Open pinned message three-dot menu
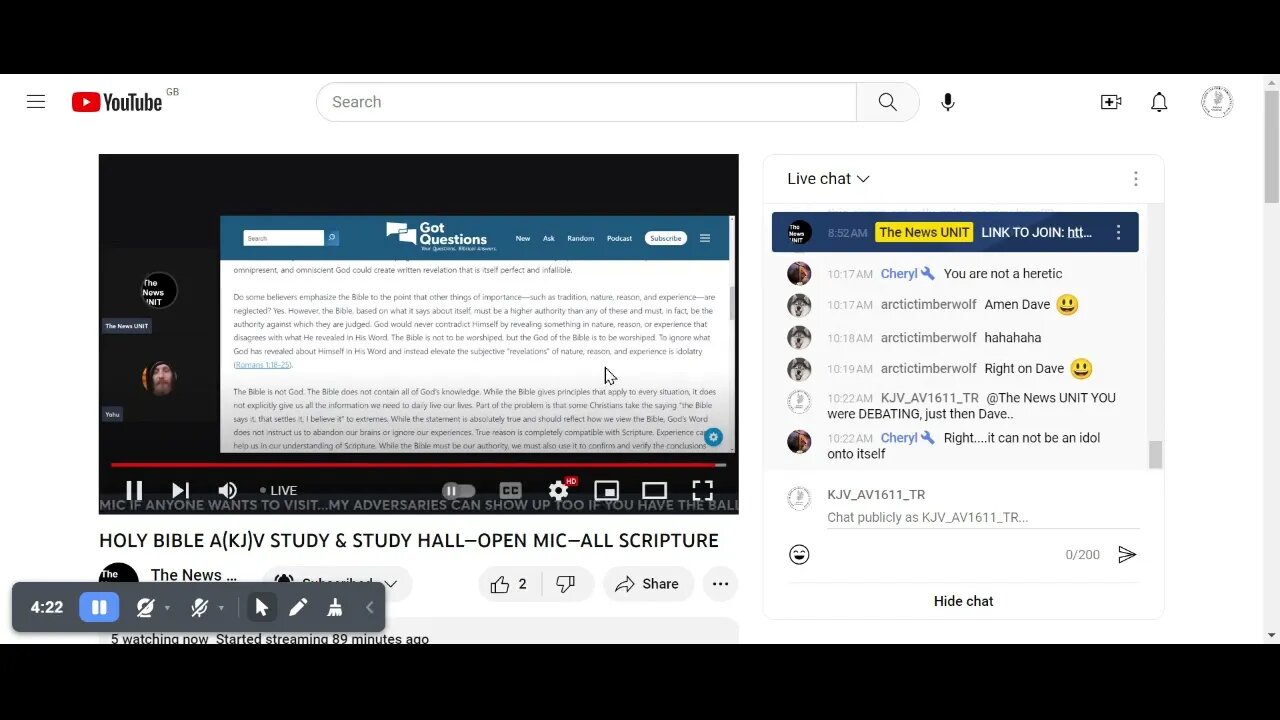 pyautogui.click(x=1118, y=232)
